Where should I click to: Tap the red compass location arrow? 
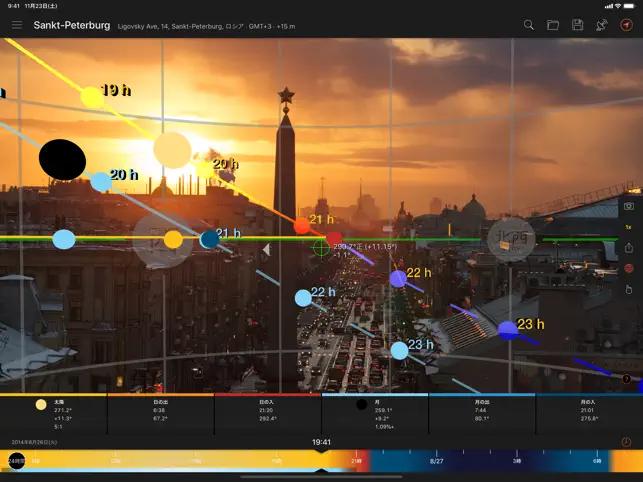pyautogui.click(x=626, y=25)
